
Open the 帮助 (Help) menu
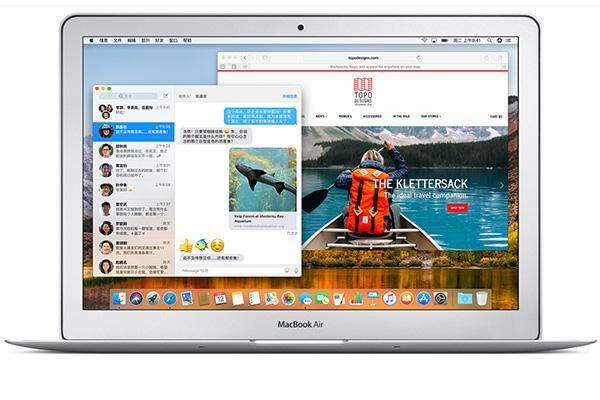[x=187, y=40]
